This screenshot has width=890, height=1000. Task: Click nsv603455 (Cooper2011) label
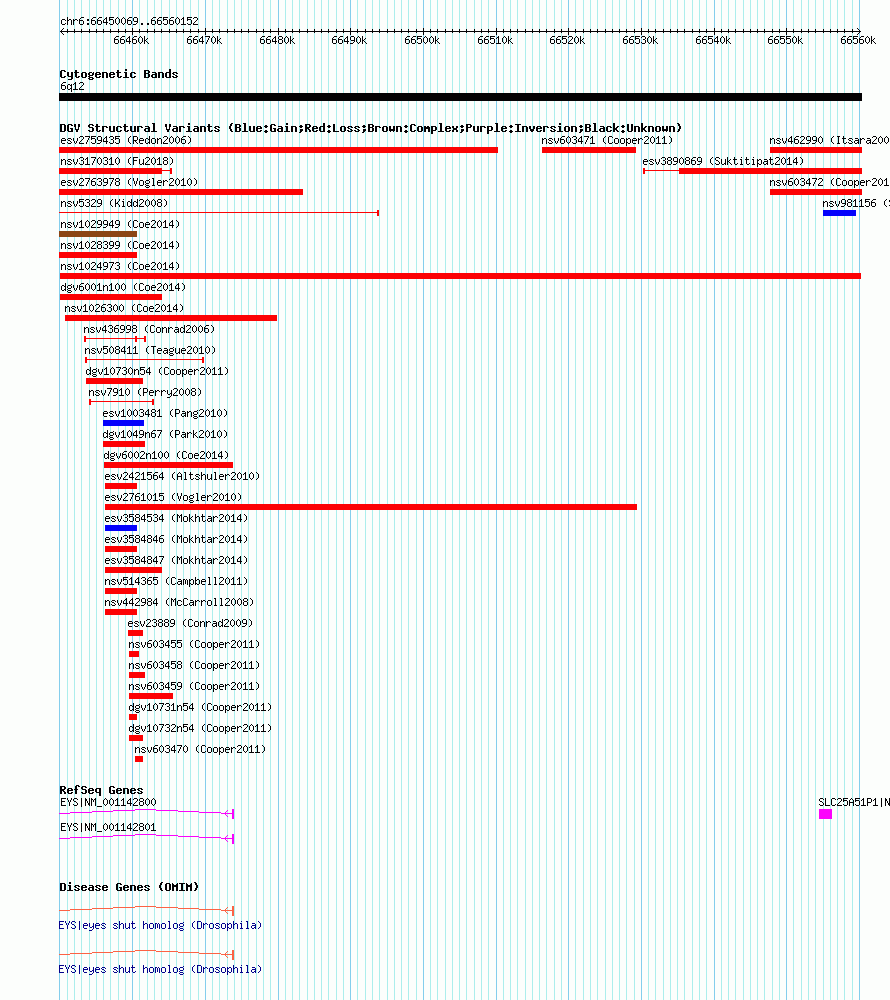click(194, 644)
